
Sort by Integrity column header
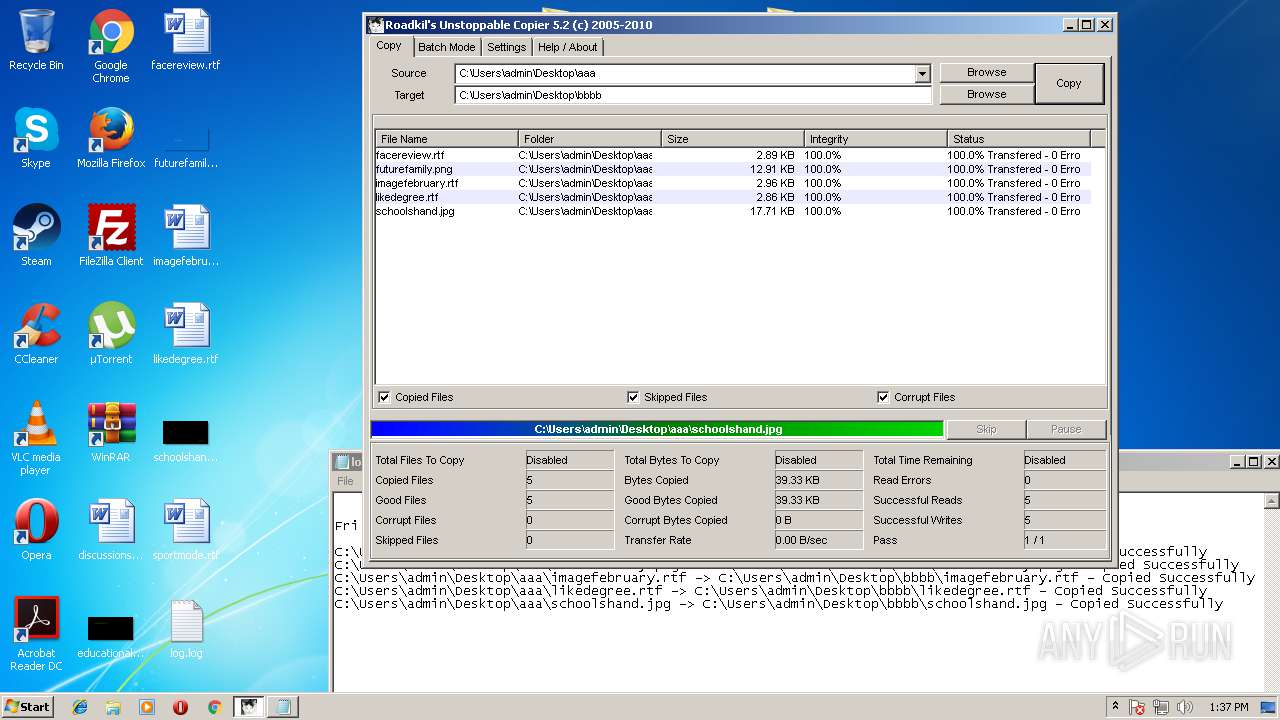875,139
